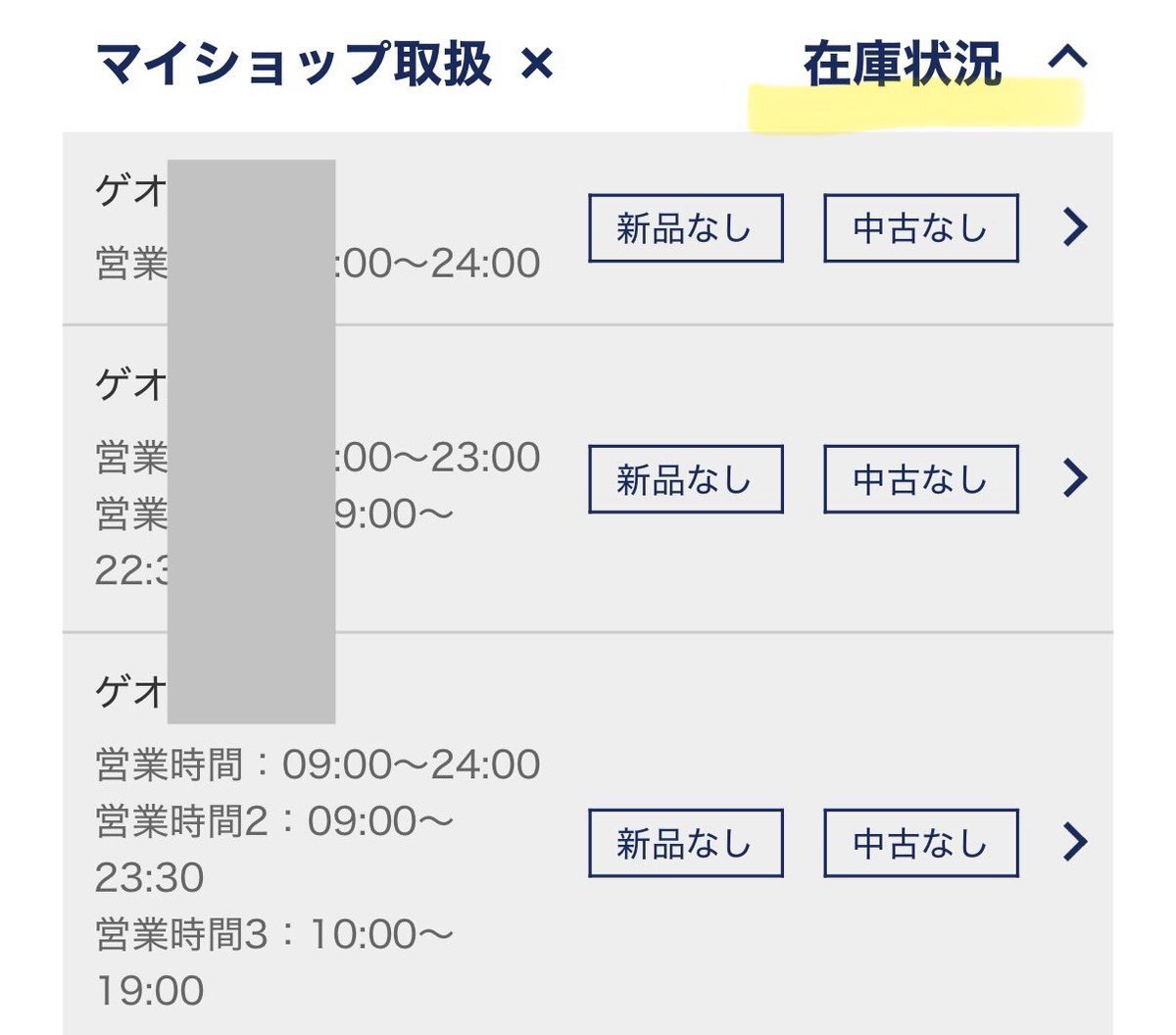Click the × next to マイショップ取扱
Viewport: 1176px width, 1035px height.
pos(537,66)
